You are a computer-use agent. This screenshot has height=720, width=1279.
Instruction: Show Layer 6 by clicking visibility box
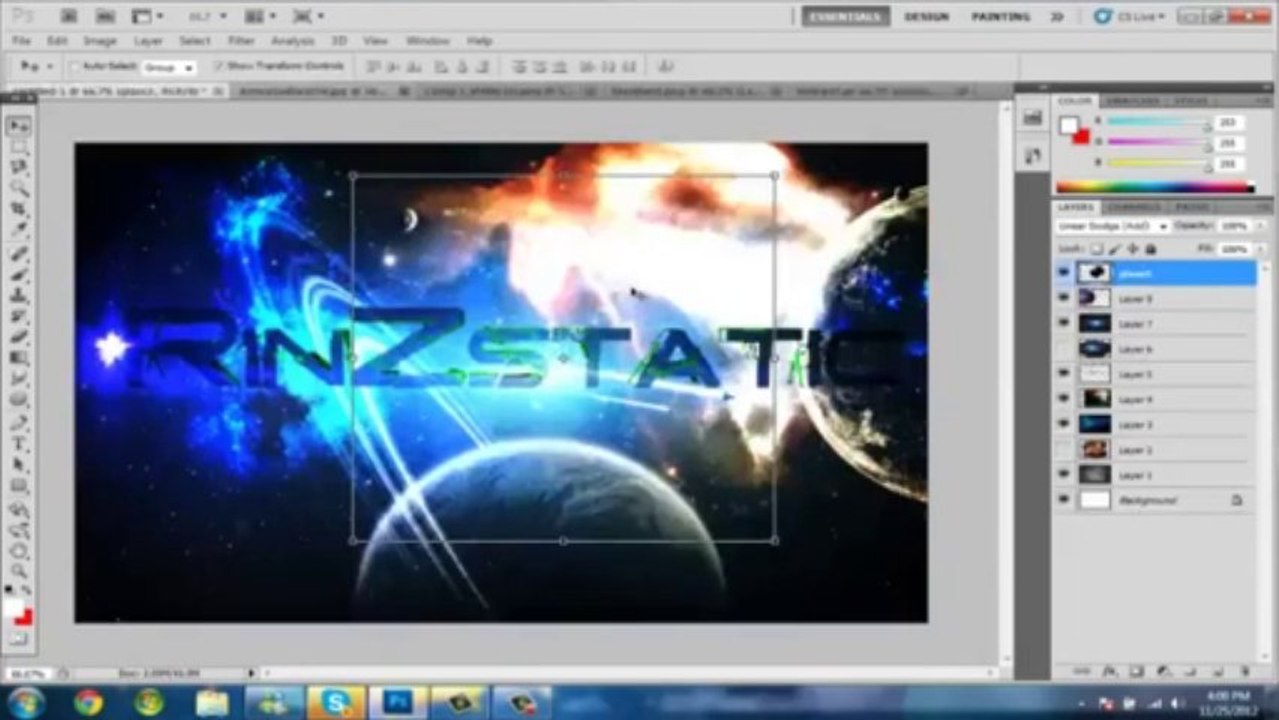1063,349
